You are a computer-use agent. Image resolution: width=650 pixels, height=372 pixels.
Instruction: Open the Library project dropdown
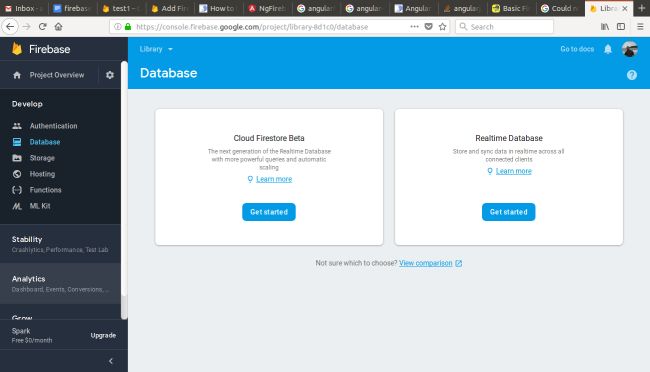(x=156, y=49)
